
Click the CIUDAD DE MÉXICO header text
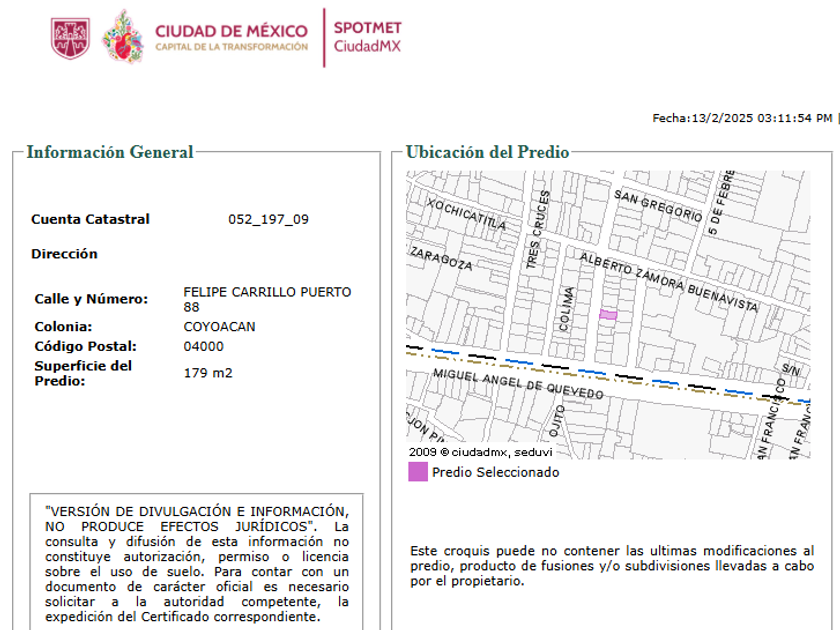(x=231, y=31)
